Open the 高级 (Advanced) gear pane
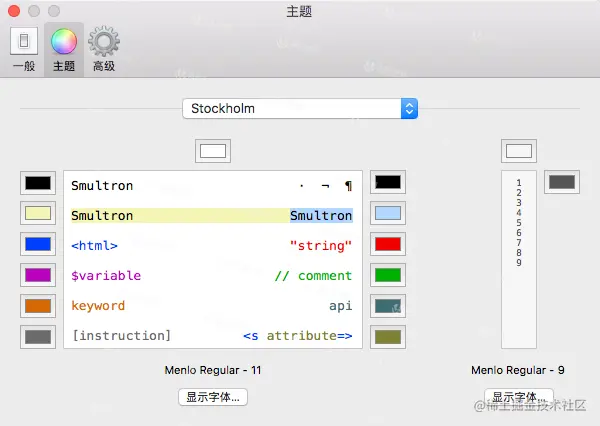600x426 pixels. [x=104, y=50]
